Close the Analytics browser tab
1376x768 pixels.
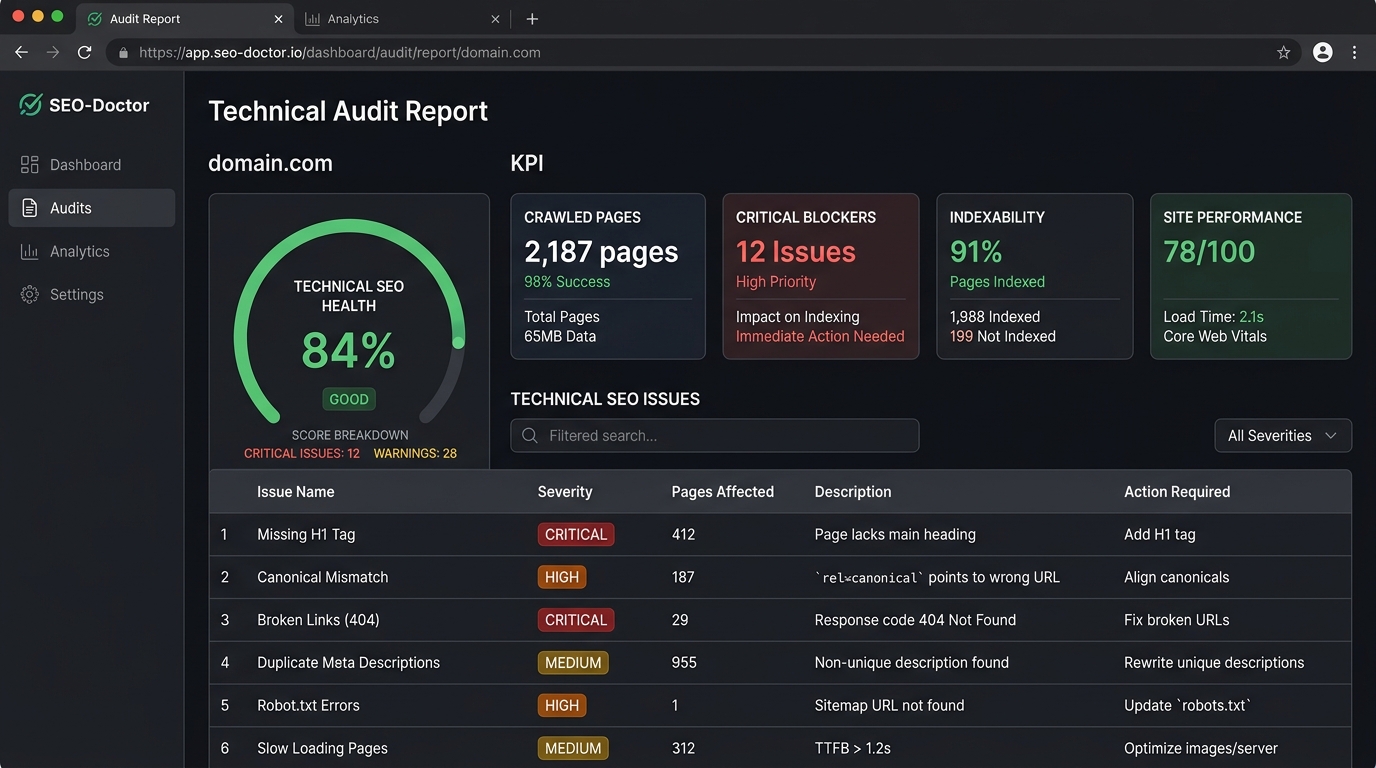pos(495,19)
